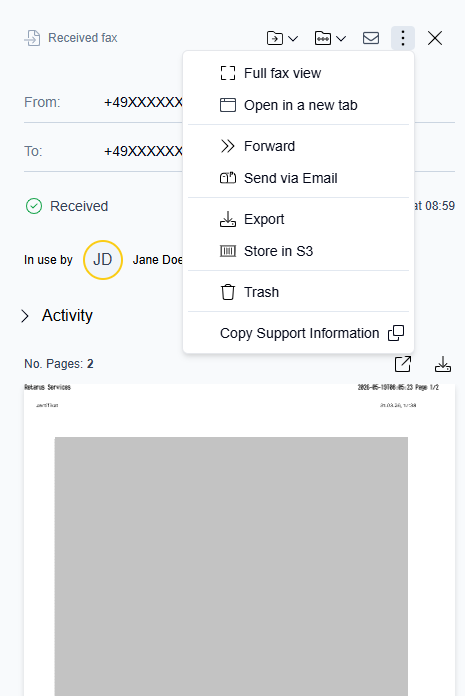Open the fax page thumbnail preview
Viewport: 465px width, 696px height.
[x=240, y=540]
